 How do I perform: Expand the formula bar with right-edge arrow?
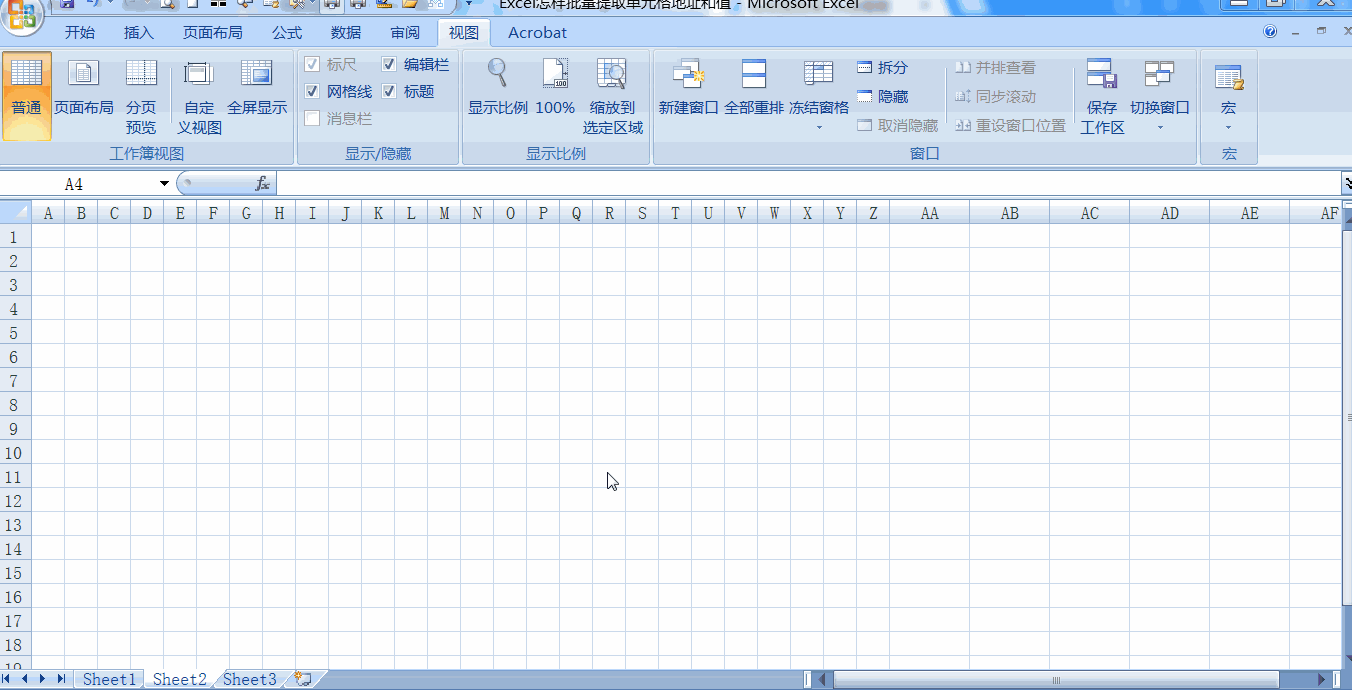(x=1346, y=184)
